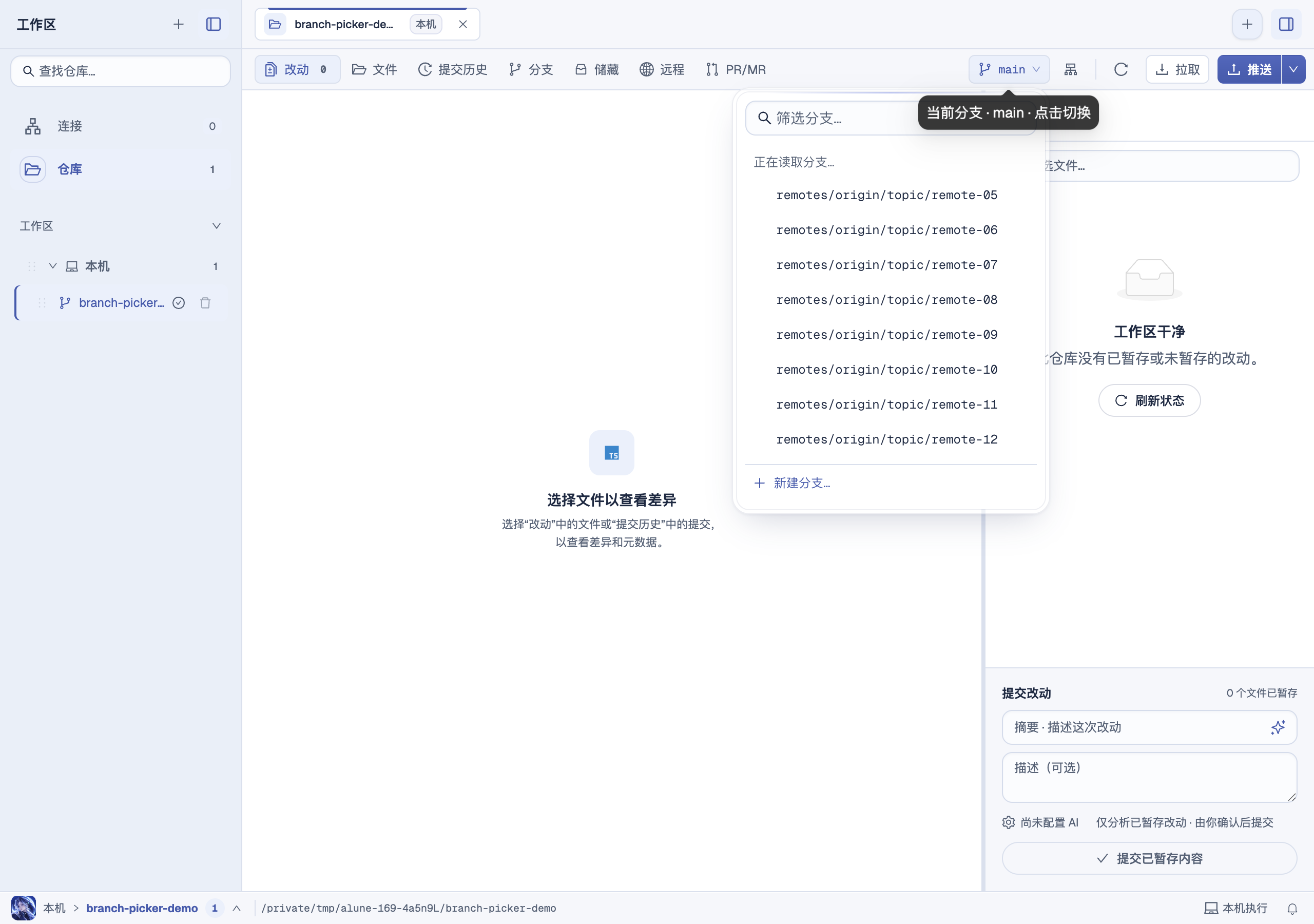Click 提交已暂存内容 commit button
The height and width of the screenshot is (924, 1314).
[x=1149, y=858]
